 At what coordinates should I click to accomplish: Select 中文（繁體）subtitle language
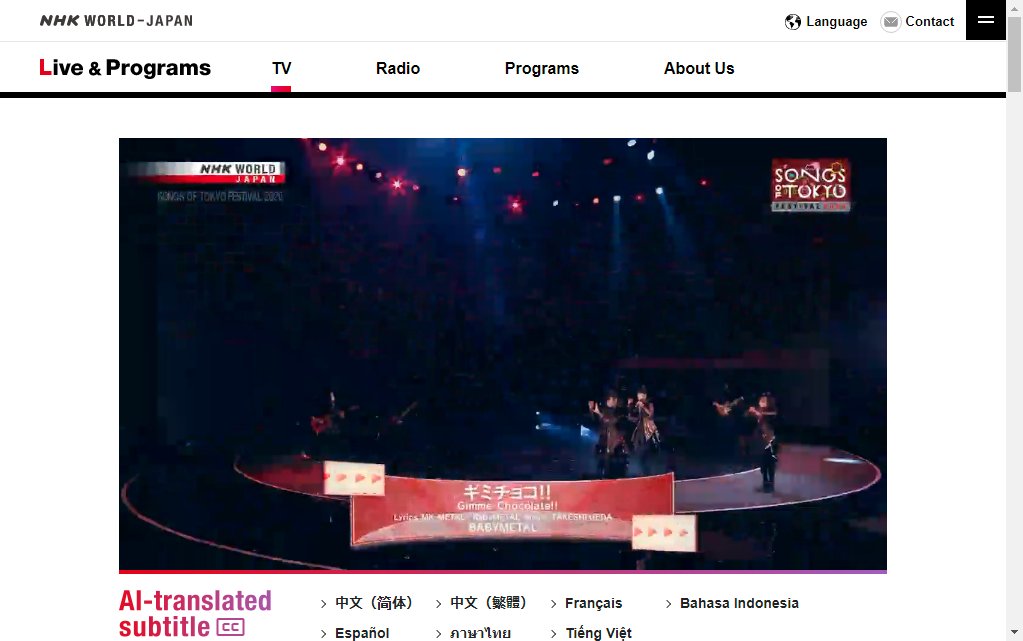pos(489,603)
